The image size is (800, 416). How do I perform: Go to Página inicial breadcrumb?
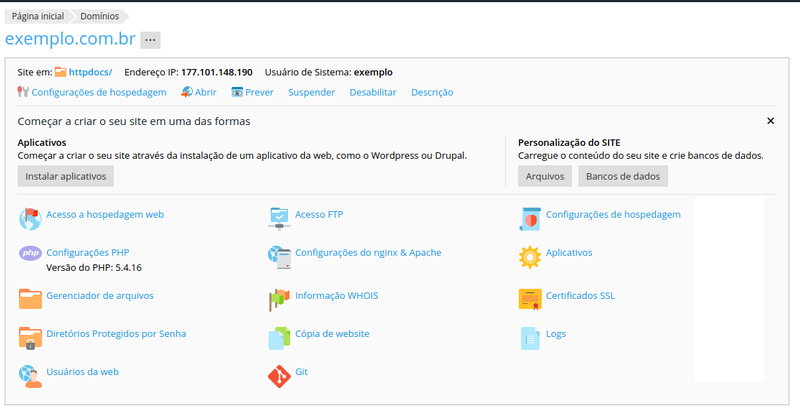[x=37, y=16]
